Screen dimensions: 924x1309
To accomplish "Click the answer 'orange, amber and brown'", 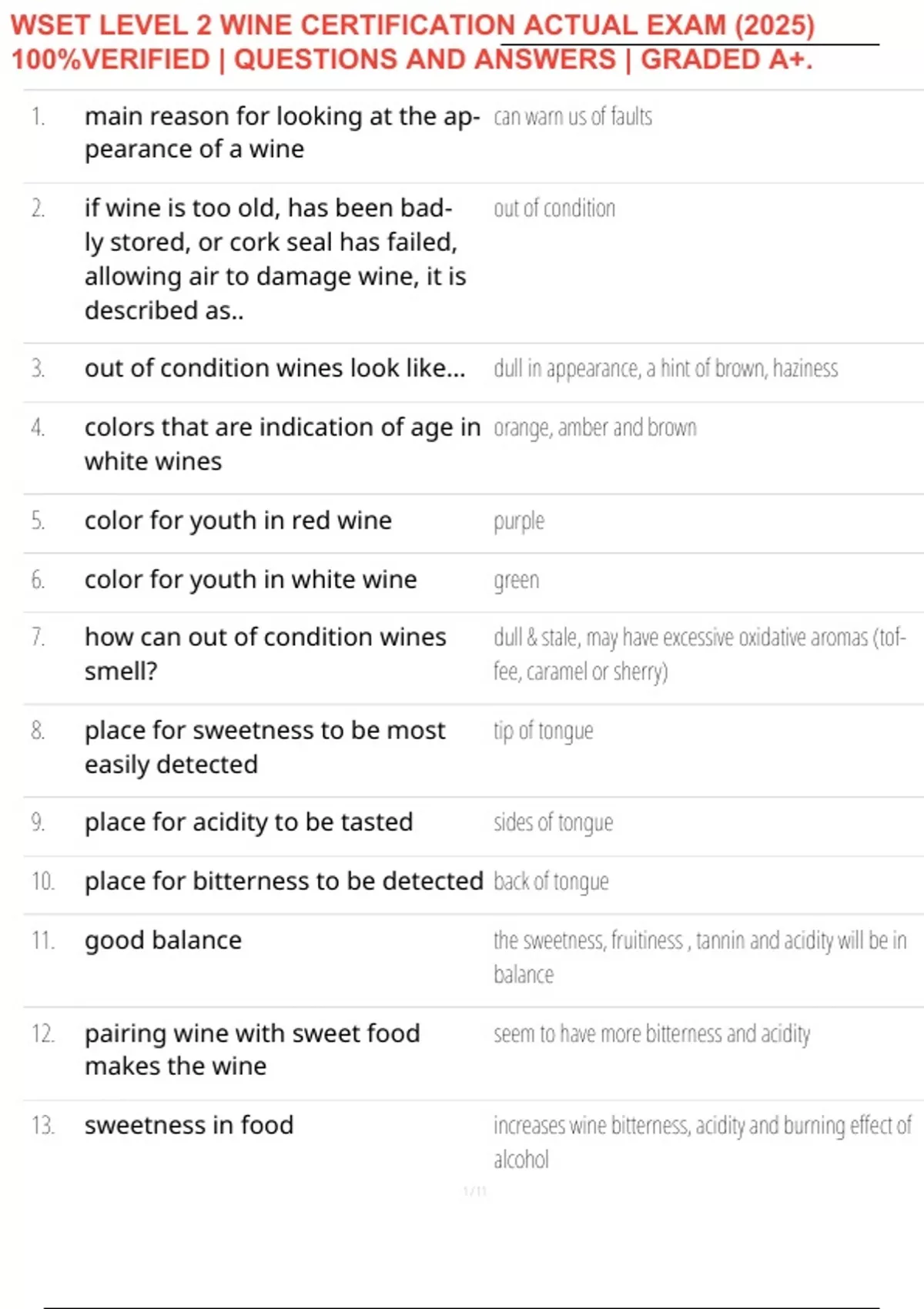I will pos(595,427).
